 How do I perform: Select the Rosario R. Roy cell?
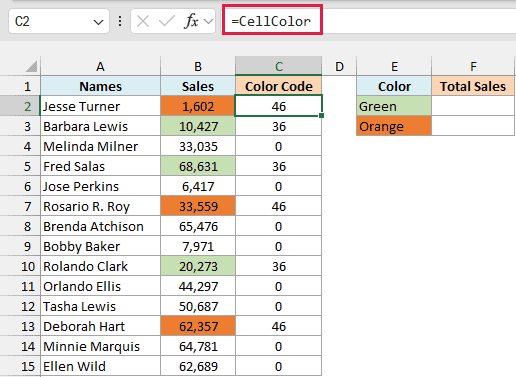coord(100,206)
